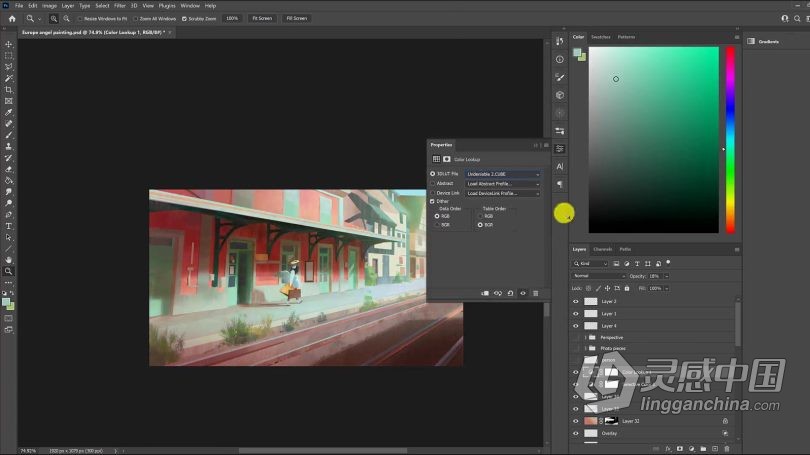Select the Eraser tool
This screenshot has width=810, height=455.
tap(9, 169)
